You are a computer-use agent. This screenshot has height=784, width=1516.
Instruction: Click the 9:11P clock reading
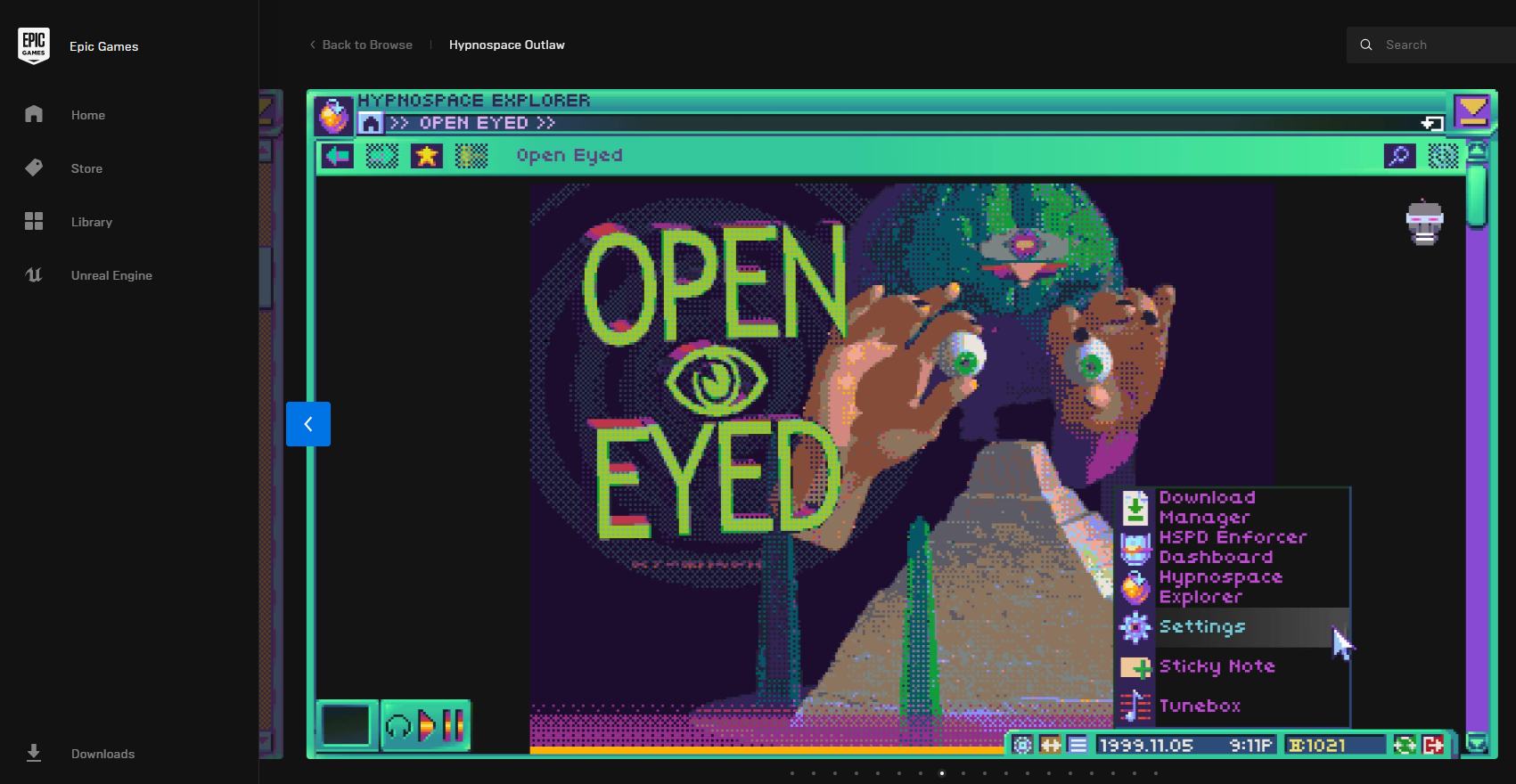tap(1251, 746)
